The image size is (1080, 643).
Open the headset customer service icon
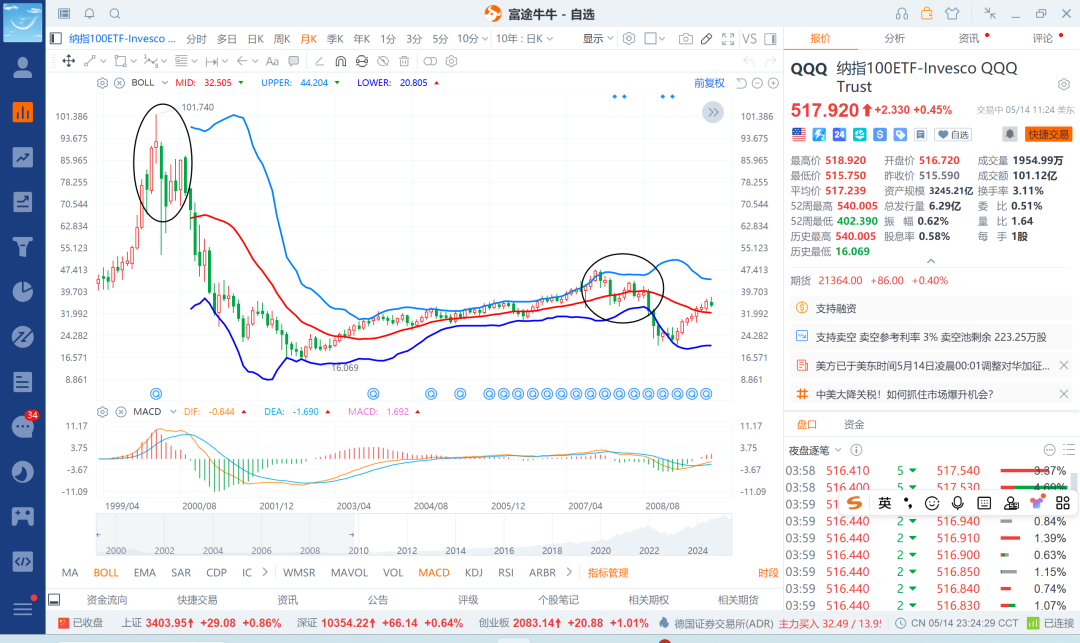pos(902,13)
